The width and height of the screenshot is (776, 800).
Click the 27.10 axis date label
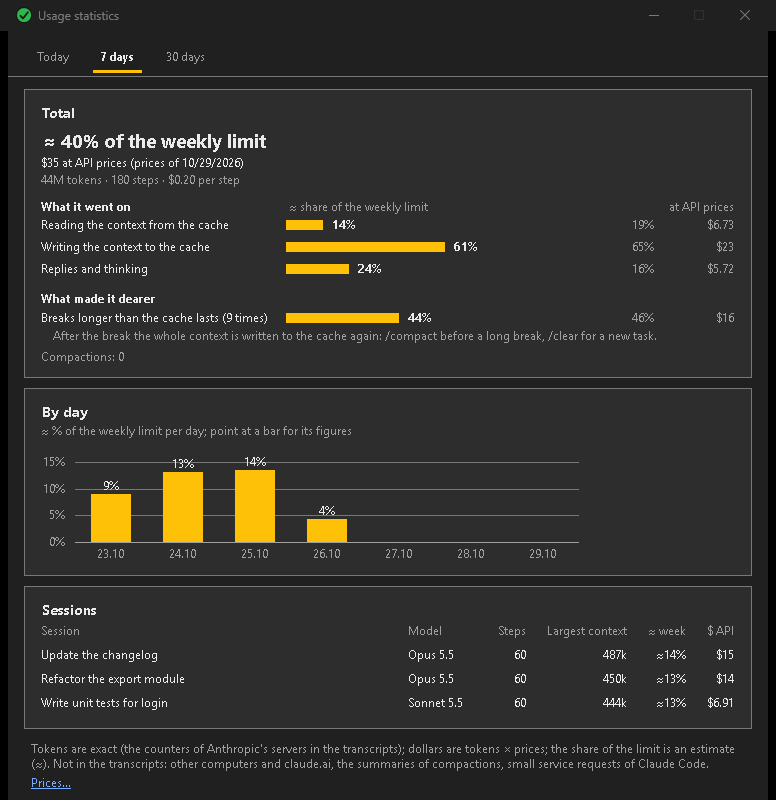click(x=398, y=554)
